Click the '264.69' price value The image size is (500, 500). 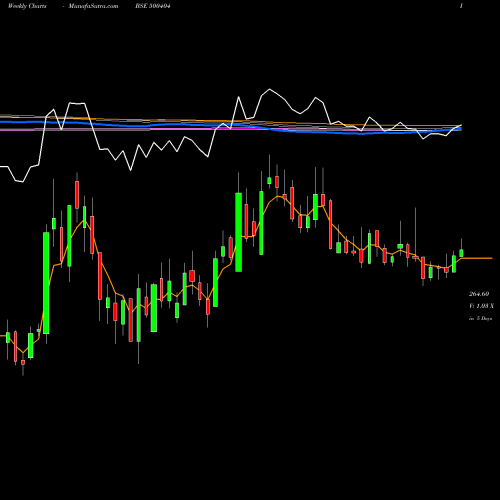(x=479, y=294)
